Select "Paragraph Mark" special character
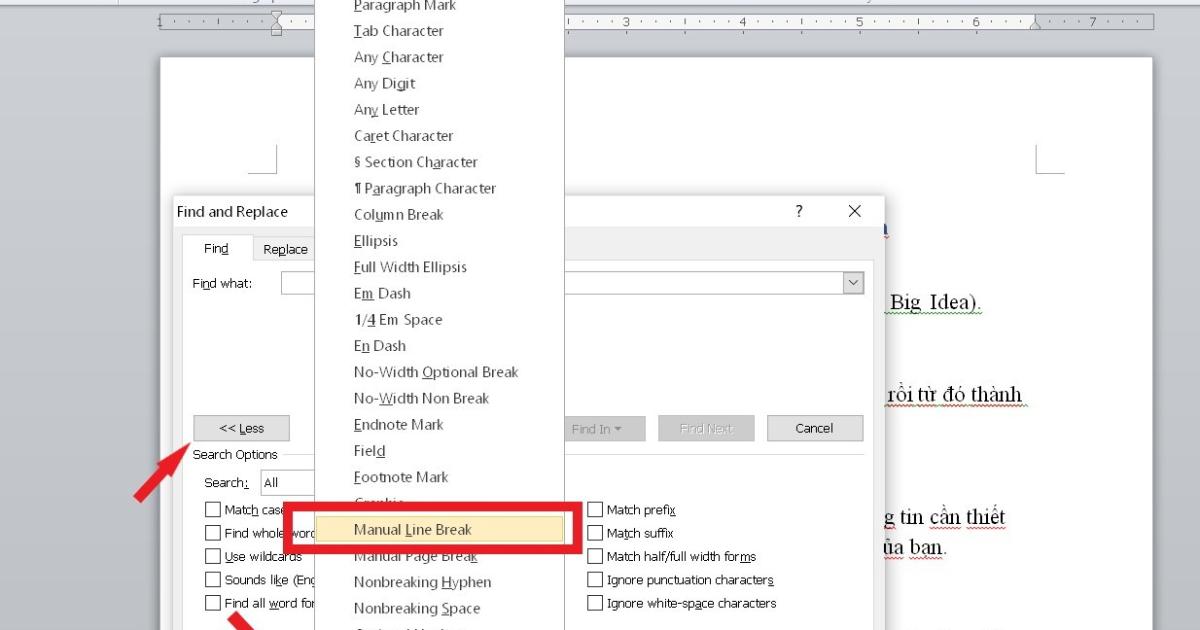Screen dimensions: 1200x630 [404, 6]
